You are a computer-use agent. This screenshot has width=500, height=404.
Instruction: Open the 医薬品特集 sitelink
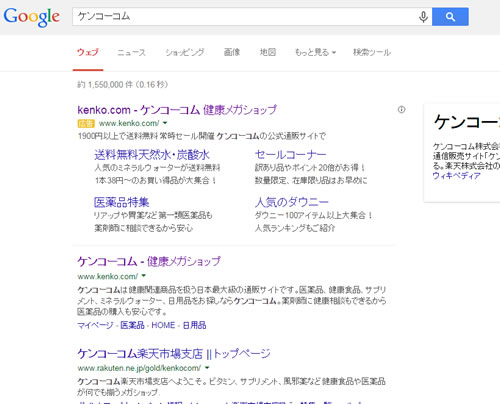(121, 202)
